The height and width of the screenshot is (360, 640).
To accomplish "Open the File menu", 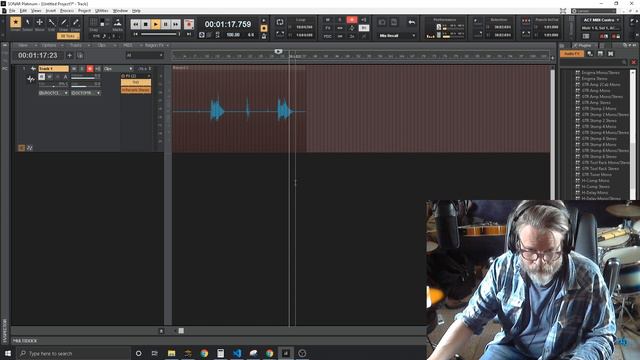I will click(x=12, y=11).
